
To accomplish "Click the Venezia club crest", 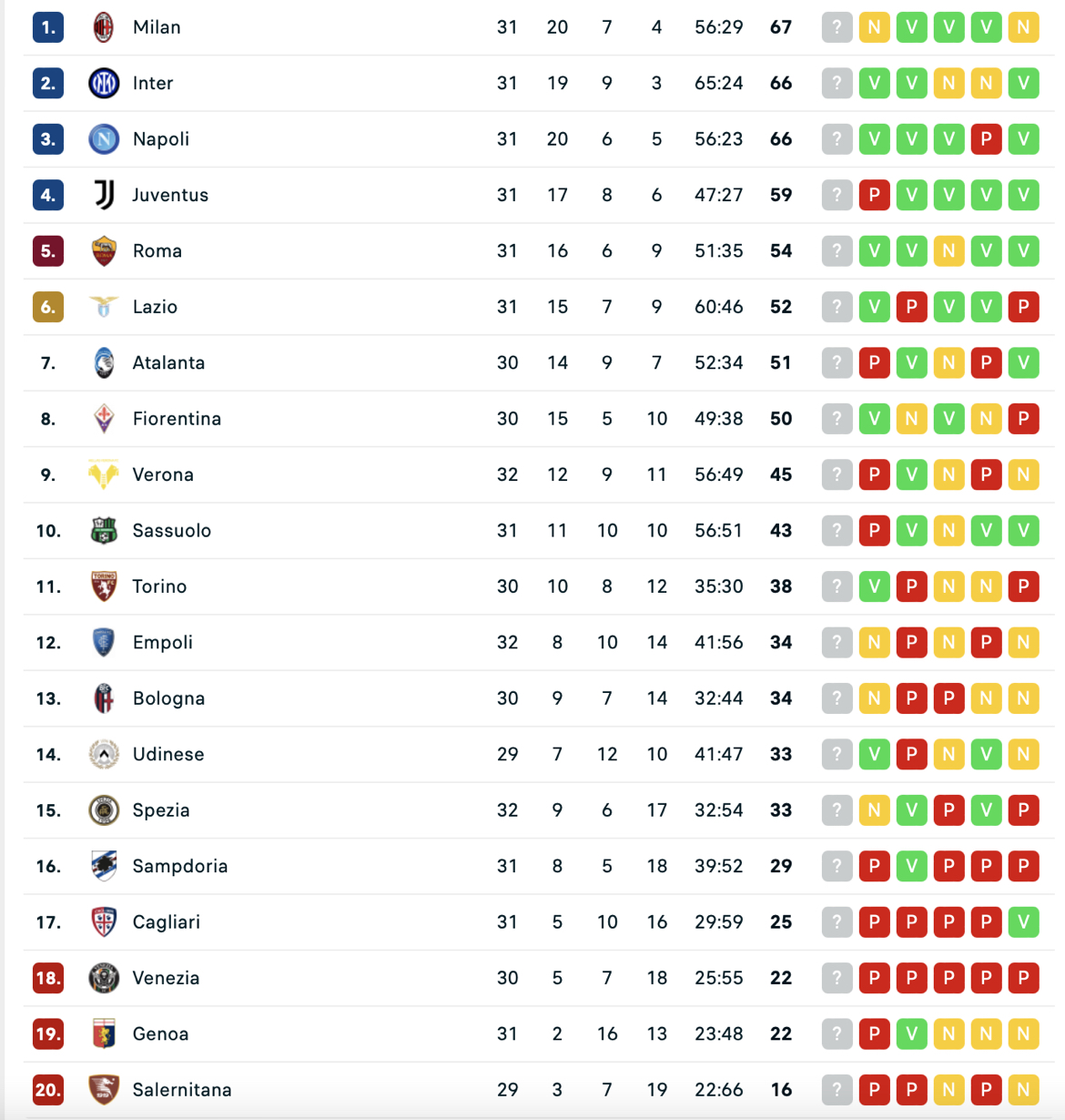I will tap(104, 978).
